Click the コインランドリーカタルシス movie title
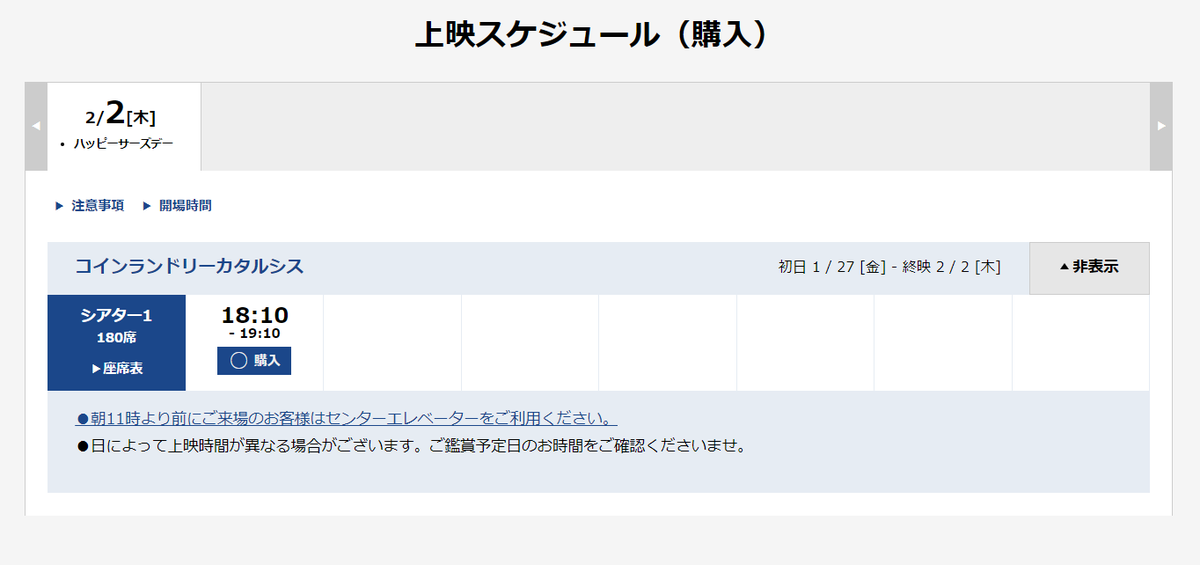This screenshot has height=565, width=1200. point(189,267)
